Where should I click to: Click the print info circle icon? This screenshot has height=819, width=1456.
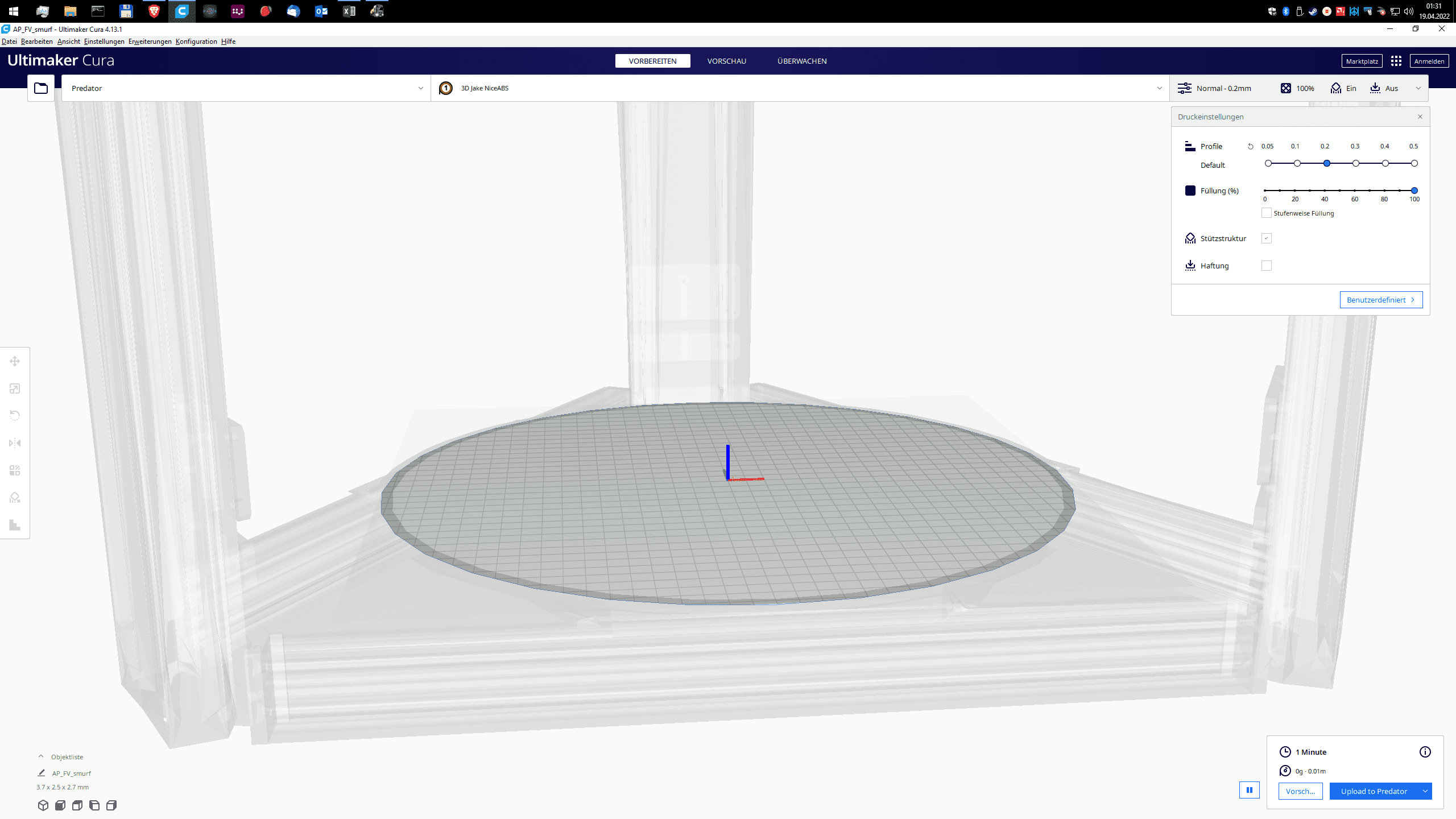pyautogui.click(x=1425, y=752)
